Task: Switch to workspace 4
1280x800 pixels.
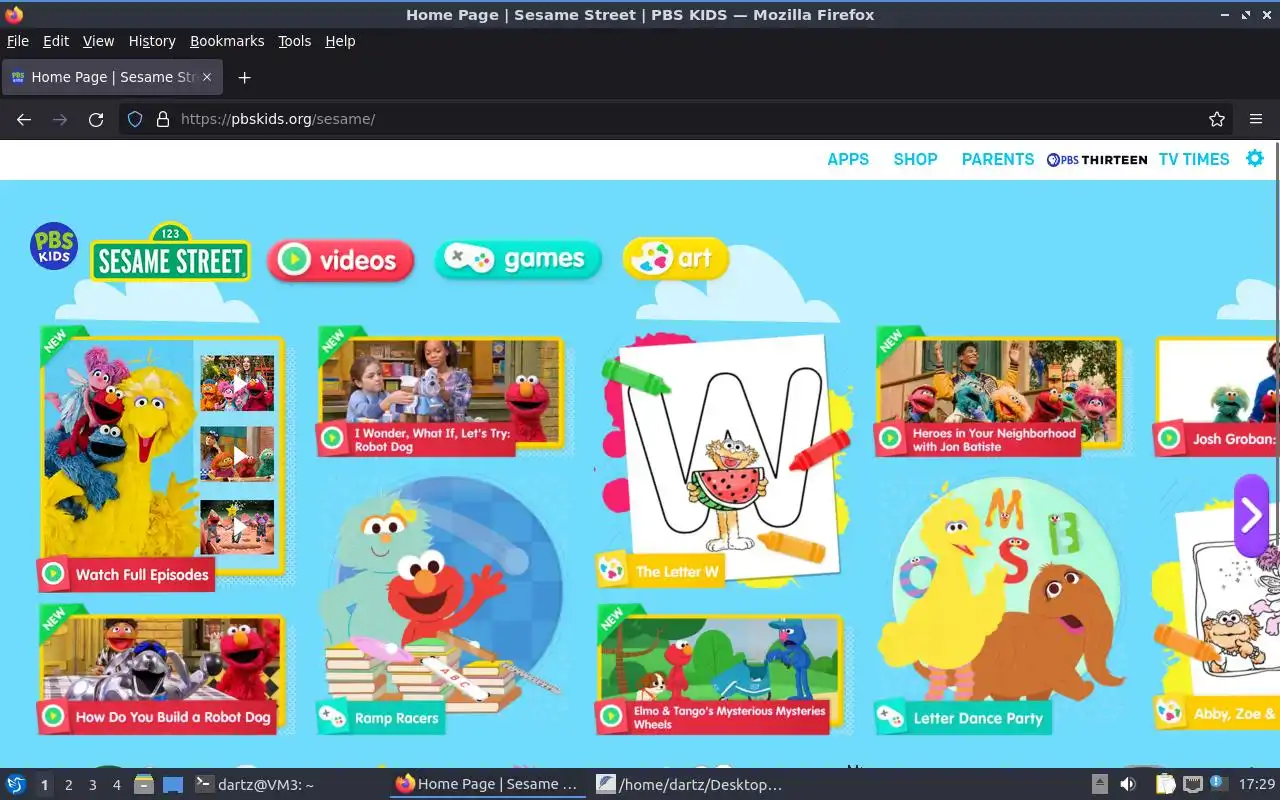Action: [x=116, y=785]
